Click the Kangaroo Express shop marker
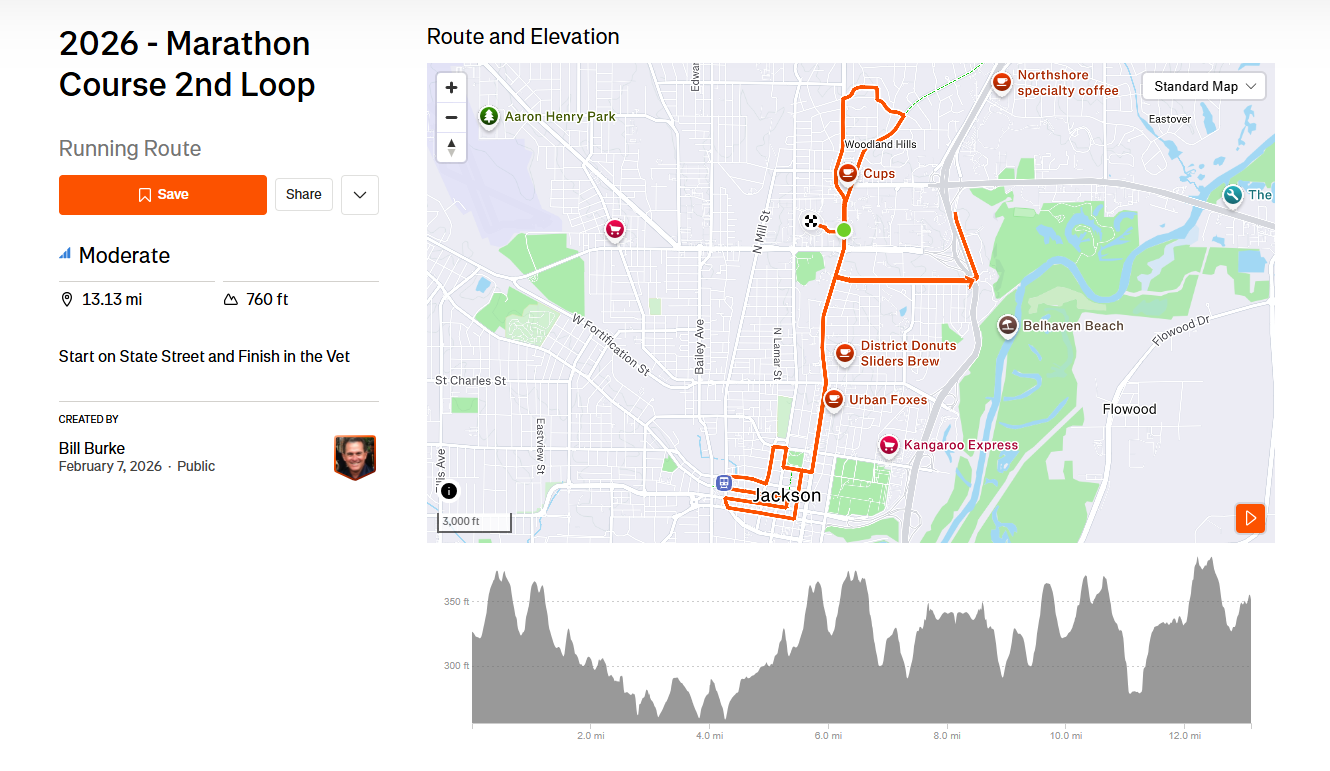 click(x=888, y=445)
